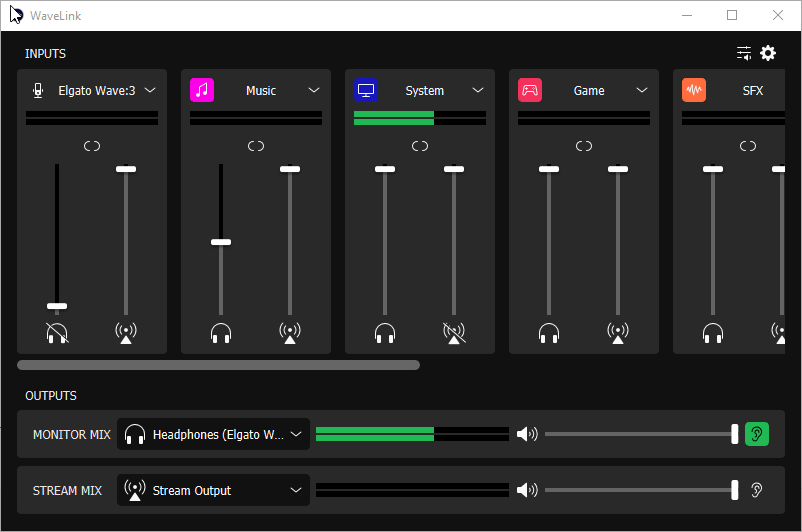
Task: Mute Music channel stream output
Action: point(290,333)
